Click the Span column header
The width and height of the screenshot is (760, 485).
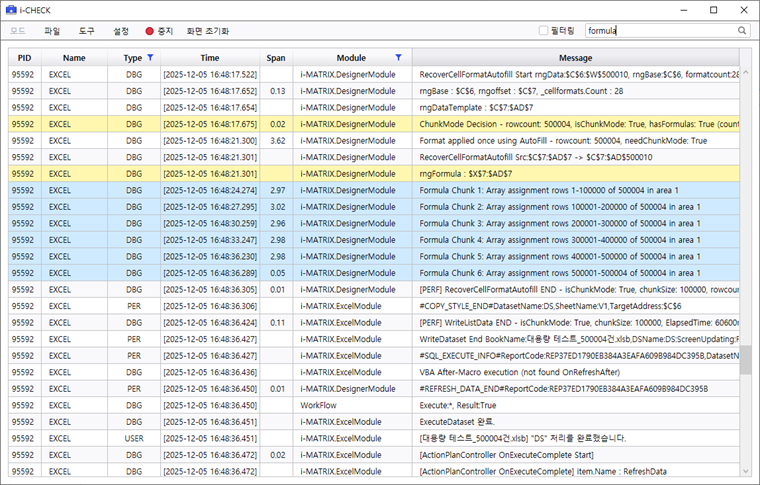(x=276, y=58)
